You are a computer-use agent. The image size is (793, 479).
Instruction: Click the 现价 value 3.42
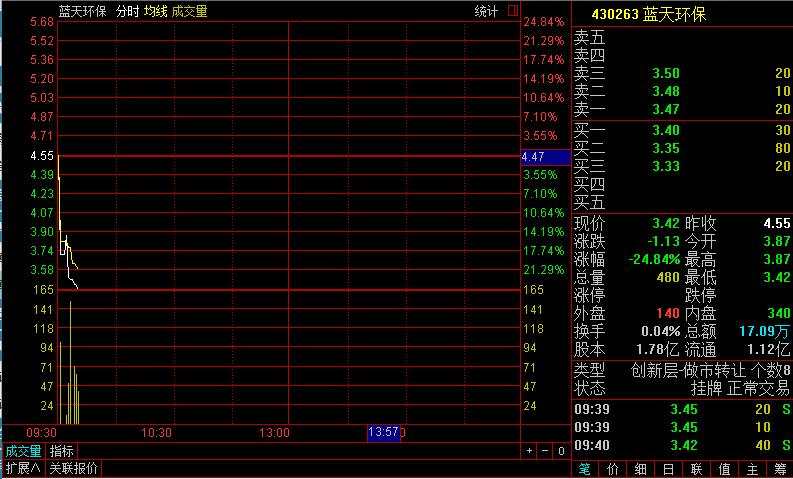(x=666, y=223)
